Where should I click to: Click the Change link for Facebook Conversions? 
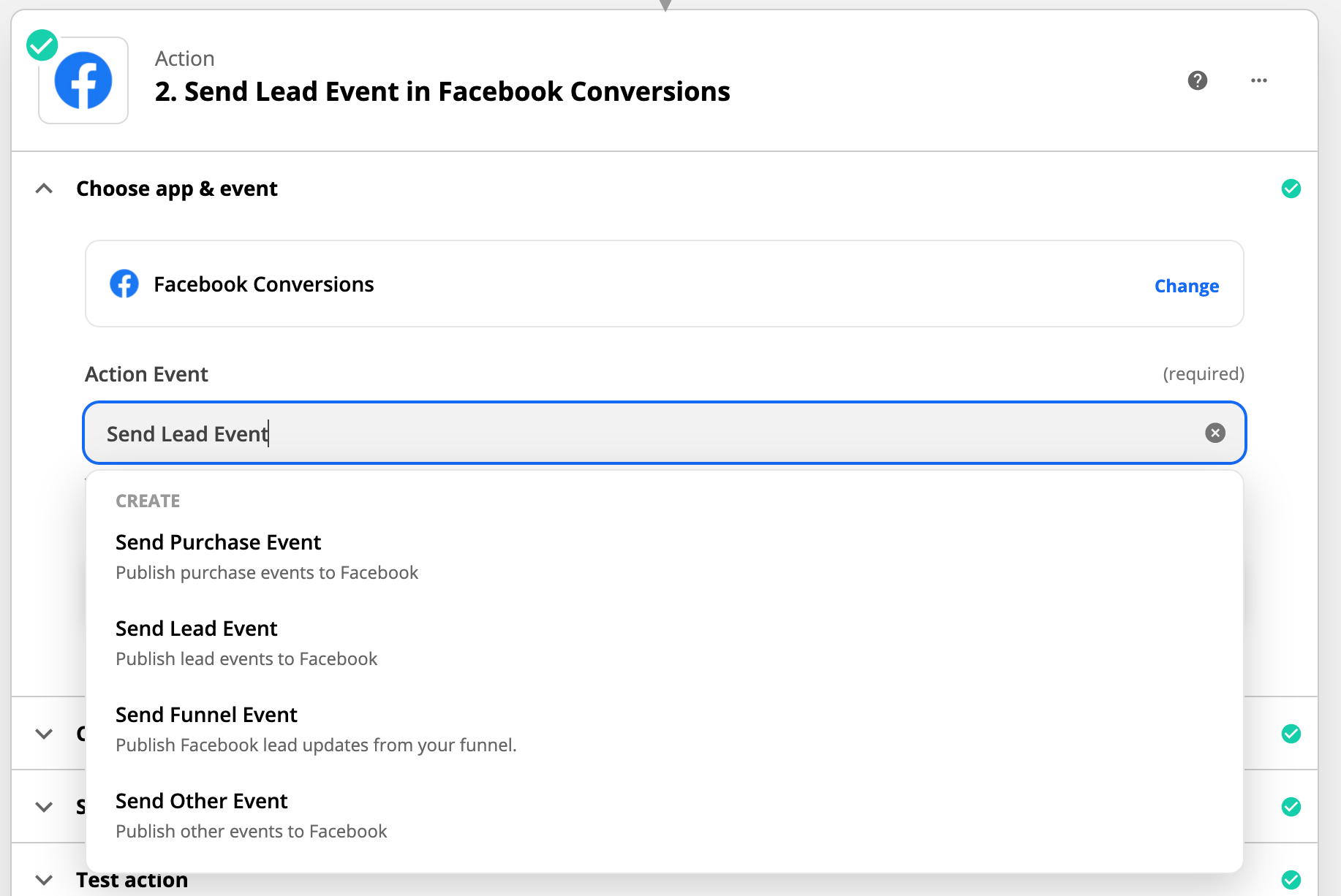tap(1186, 286)
